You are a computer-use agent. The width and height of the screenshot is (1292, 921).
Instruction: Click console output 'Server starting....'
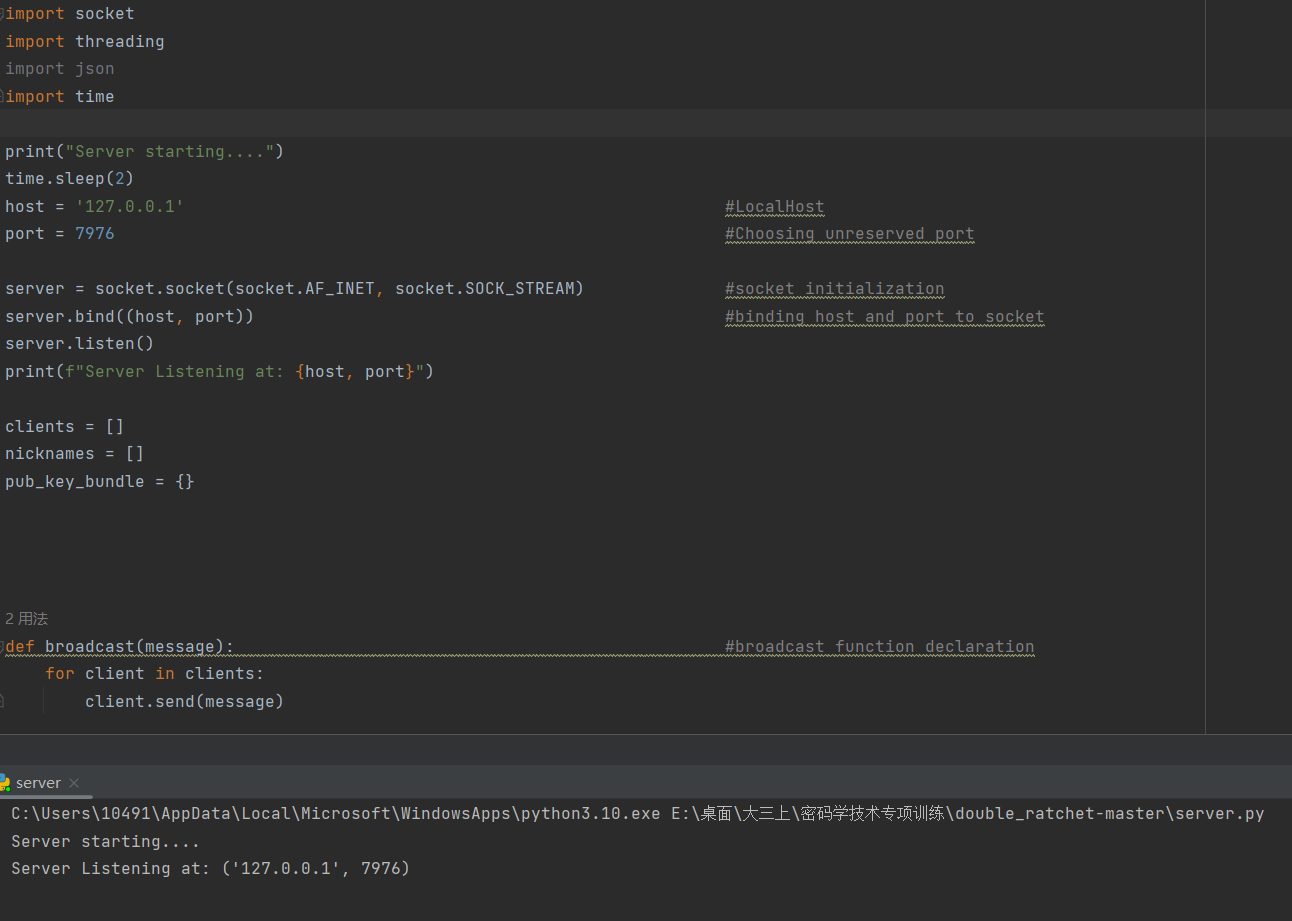(106, 842)
